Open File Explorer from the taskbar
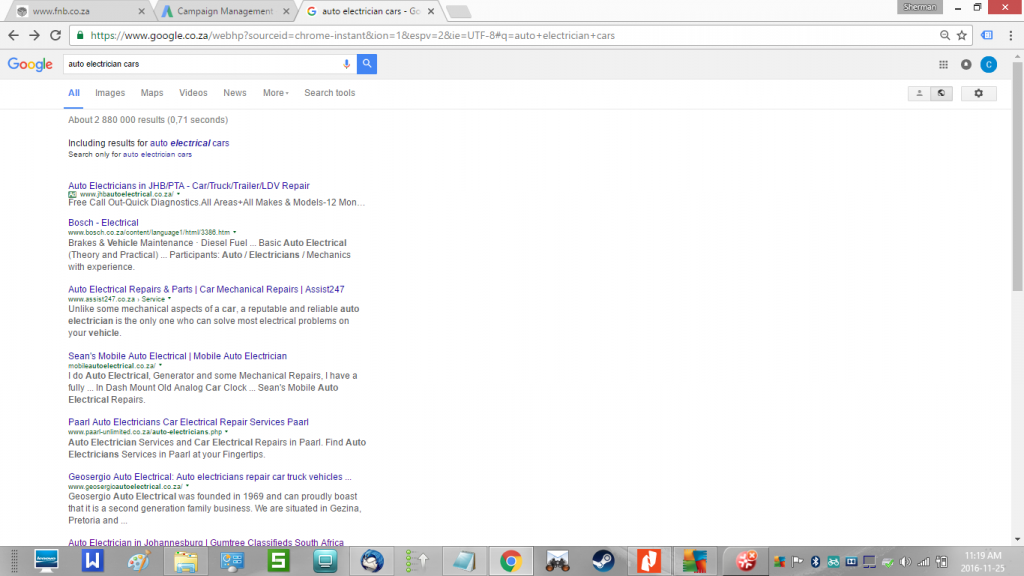The width and height of the screenshot is (1024, 576). click(185, 561)
